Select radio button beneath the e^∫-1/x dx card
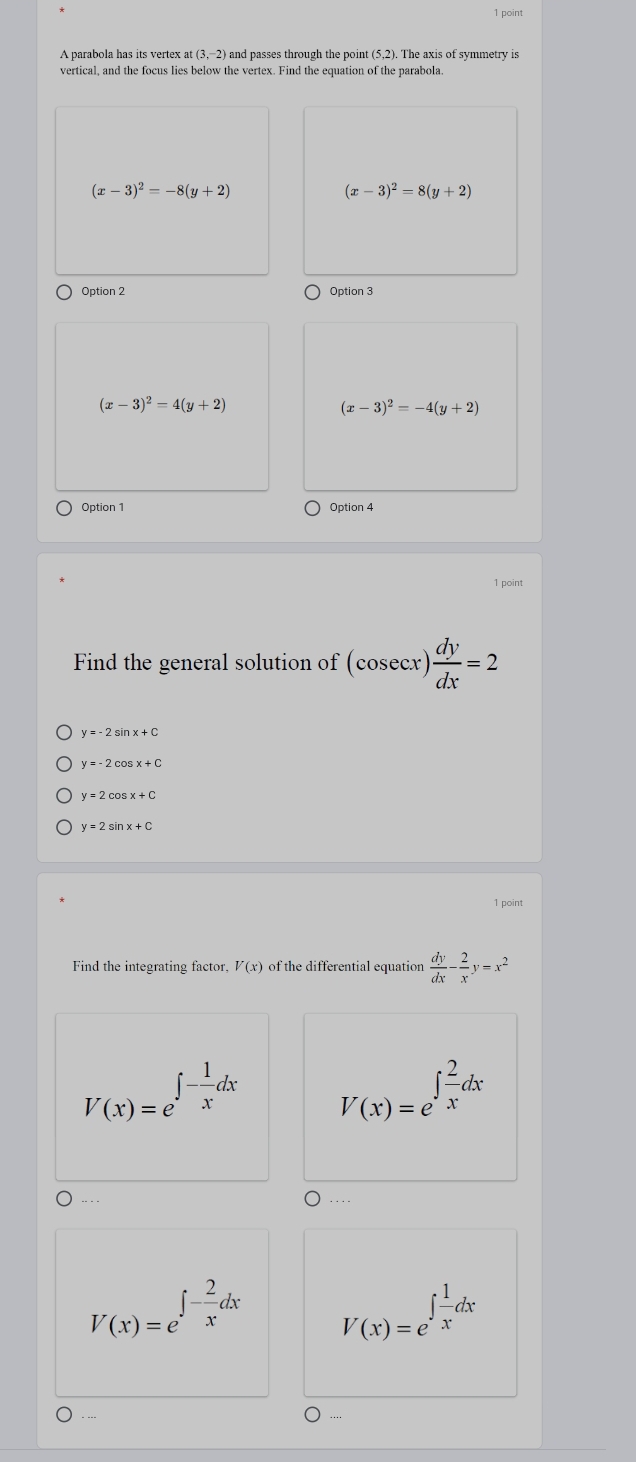 tap(64, 1199)
